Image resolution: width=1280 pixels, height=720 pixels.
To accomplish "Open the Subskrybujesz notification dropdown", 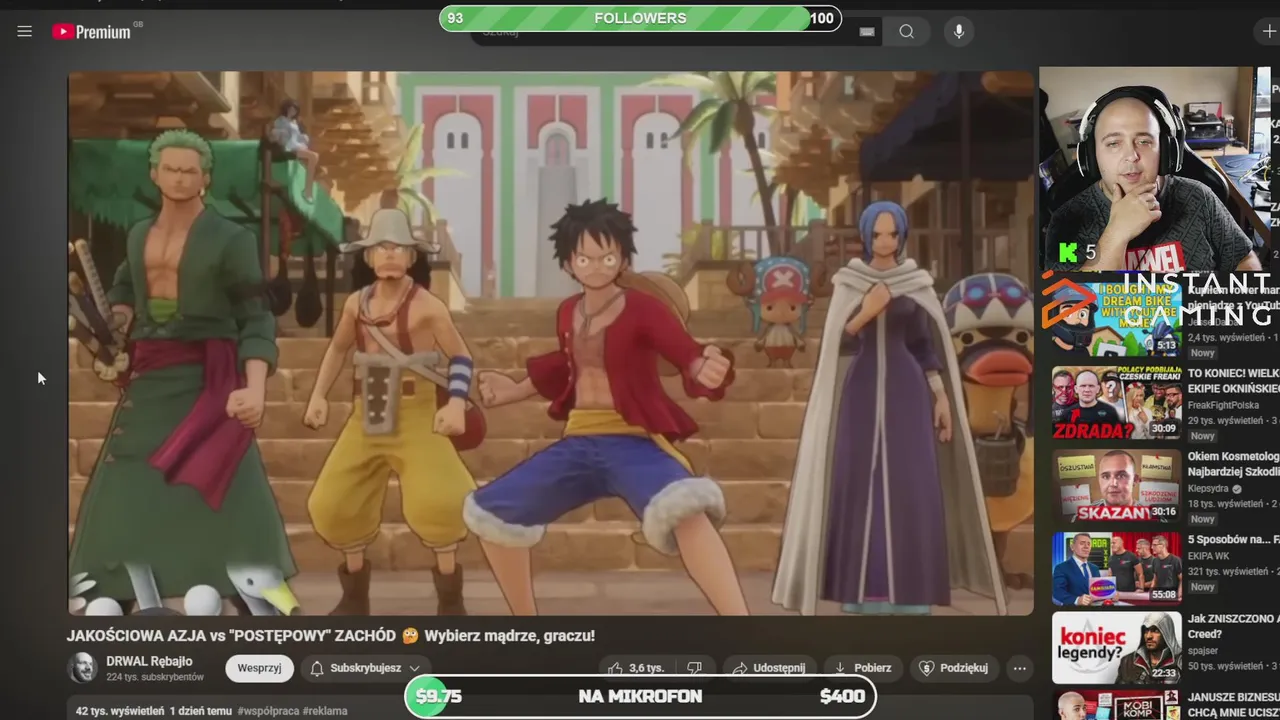I will tap(365, 668).
